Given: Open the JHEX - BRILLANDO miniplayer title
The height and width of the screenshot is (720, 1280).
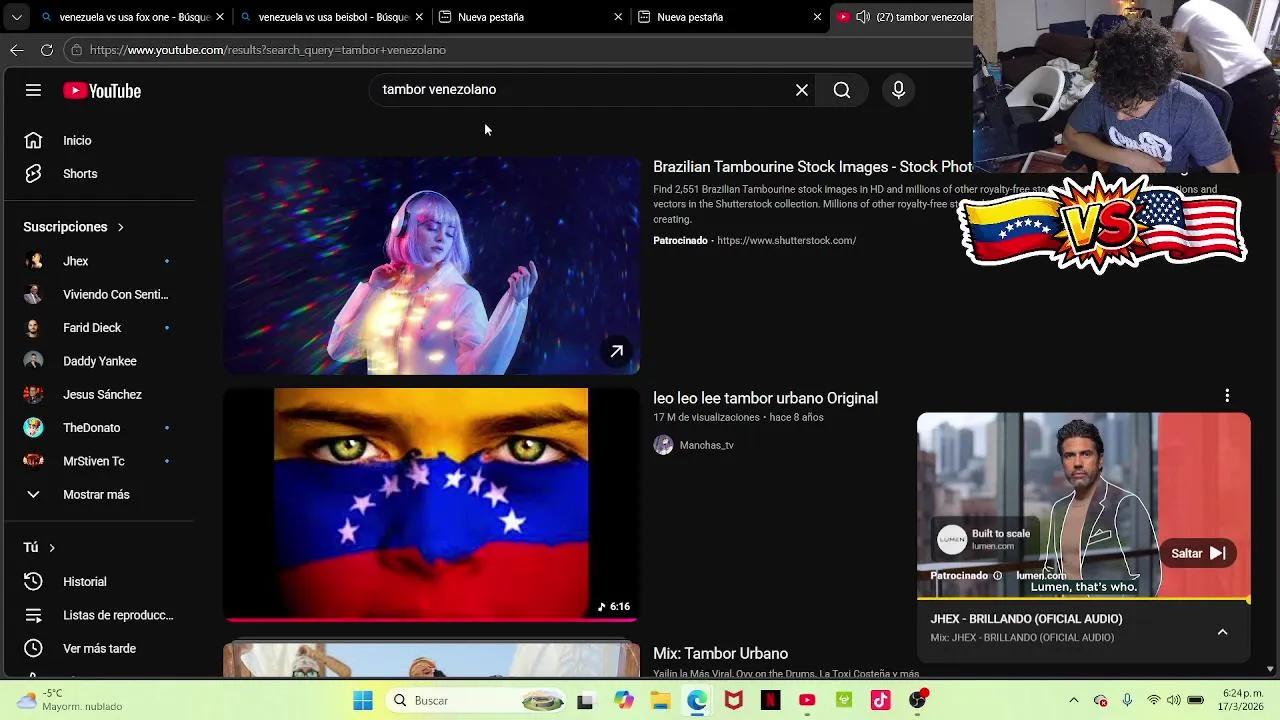Looking at the screenshot, I should [1026, 619].
